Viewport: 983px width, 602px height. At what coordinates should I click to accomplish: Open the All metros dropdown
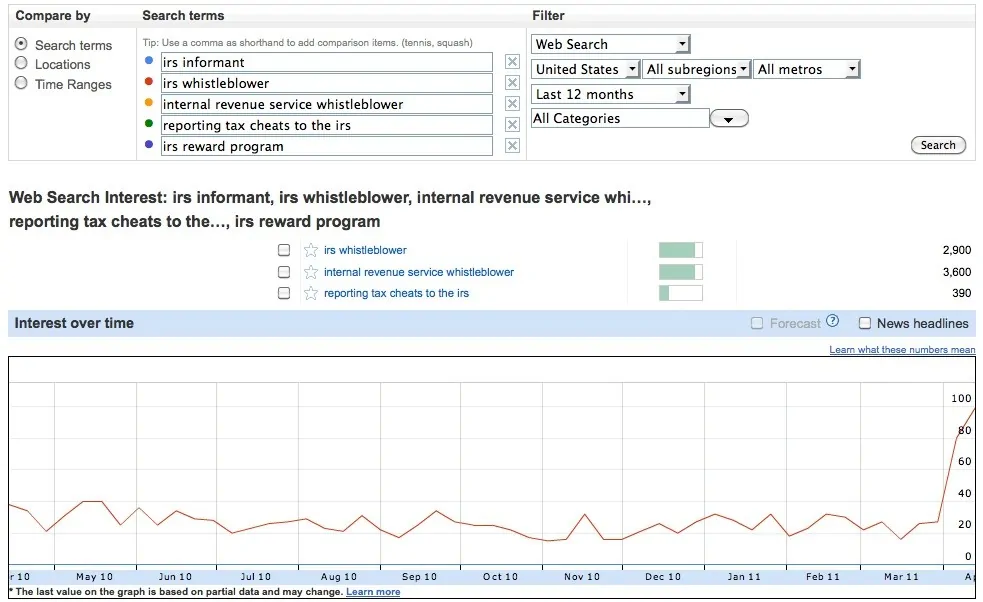tap(807, 69)
